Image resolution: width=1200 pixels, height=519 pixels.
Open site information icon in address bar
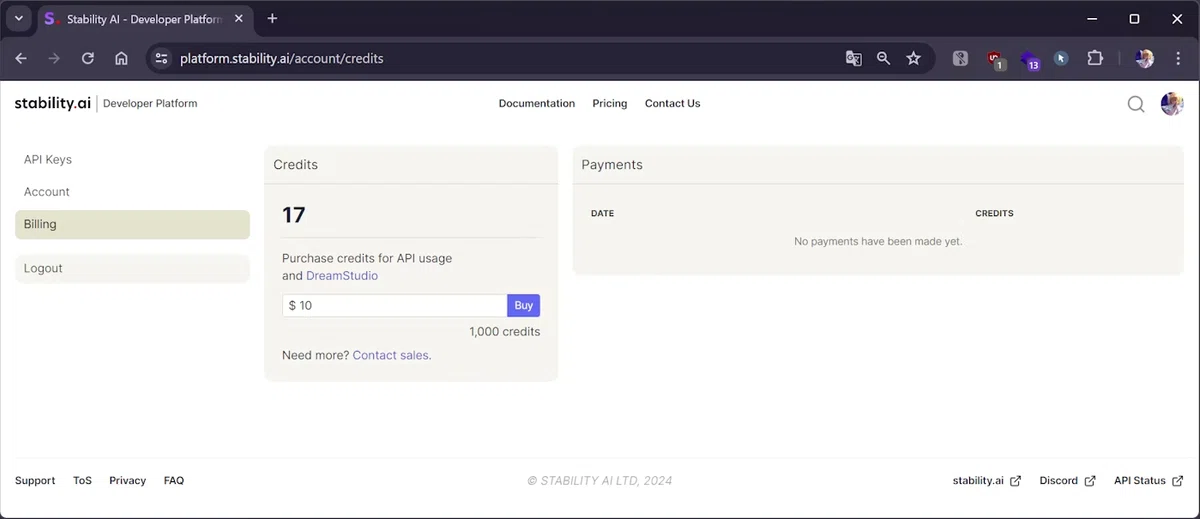pyautogui.click(x=162, y=58)
